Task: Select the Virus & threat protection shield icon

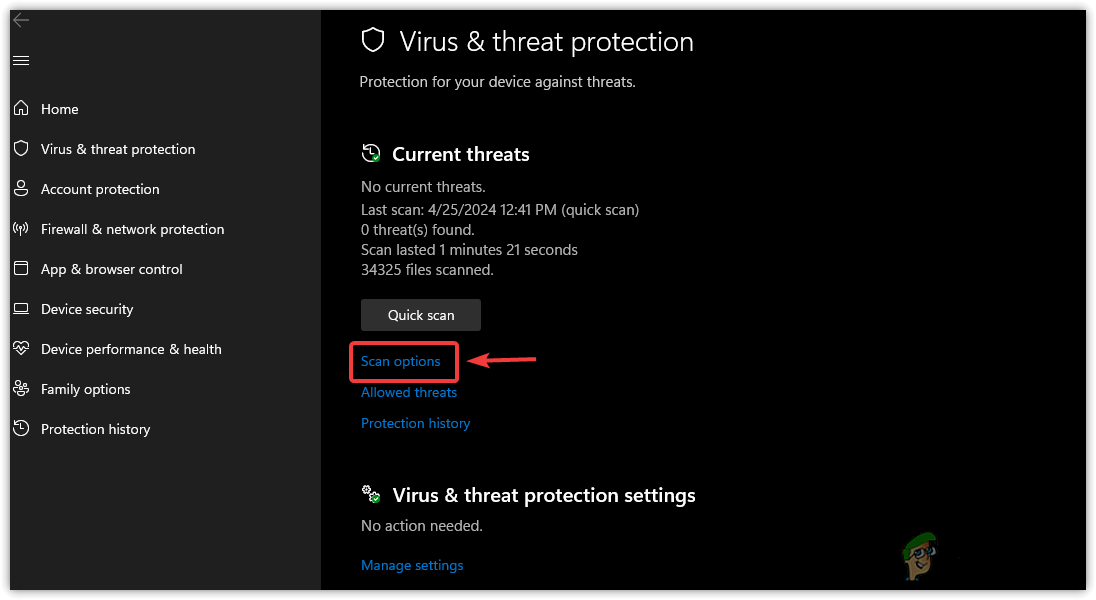Action: [x=21, y=148]
